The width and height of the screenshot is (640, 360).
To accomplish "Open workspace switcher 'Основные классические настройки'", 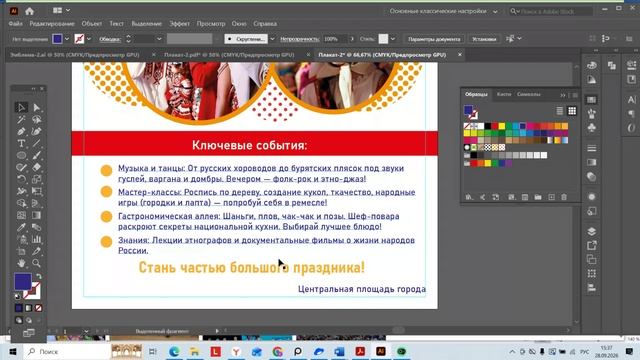I will (443, 11).
